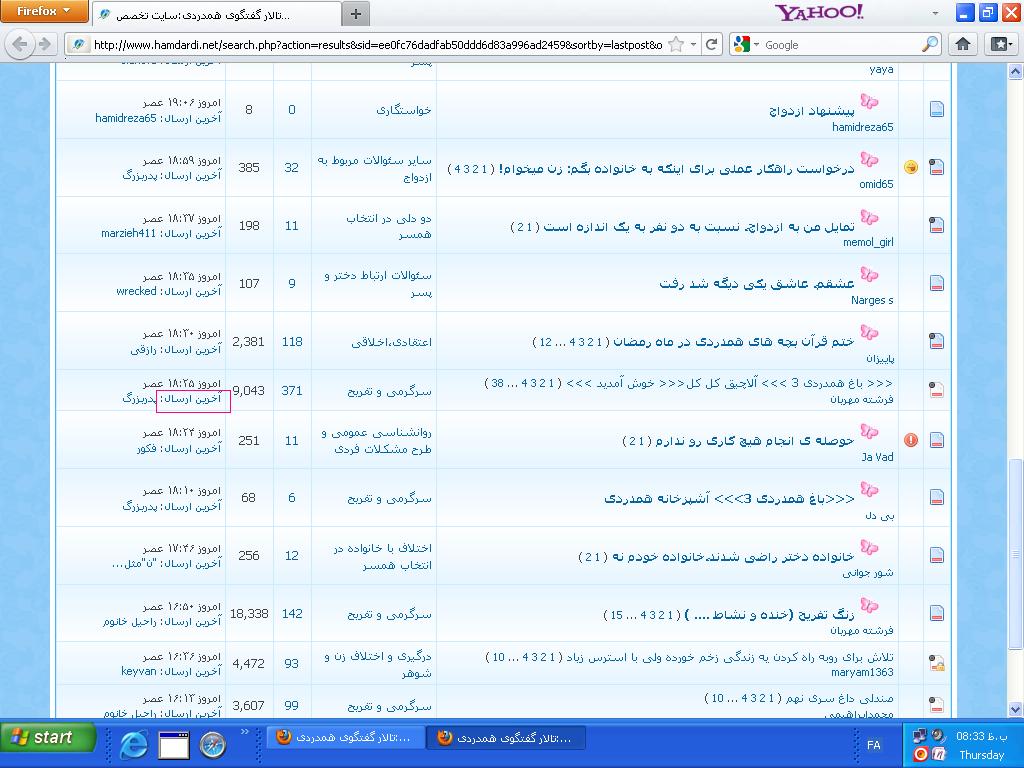1024x768 pixels.
Task: Open thread 'پیشنهاد ازدواج'
Action: coord(812,110)
